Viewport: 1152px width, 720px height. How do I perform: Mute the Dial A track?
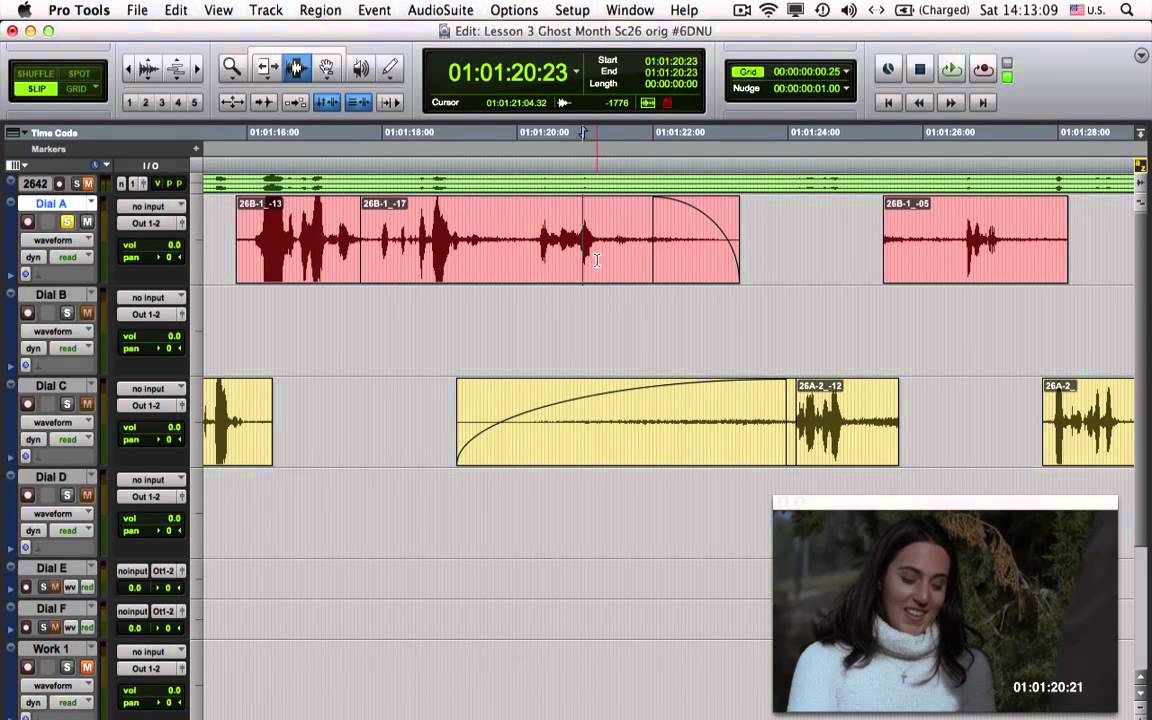pos(87,221)
